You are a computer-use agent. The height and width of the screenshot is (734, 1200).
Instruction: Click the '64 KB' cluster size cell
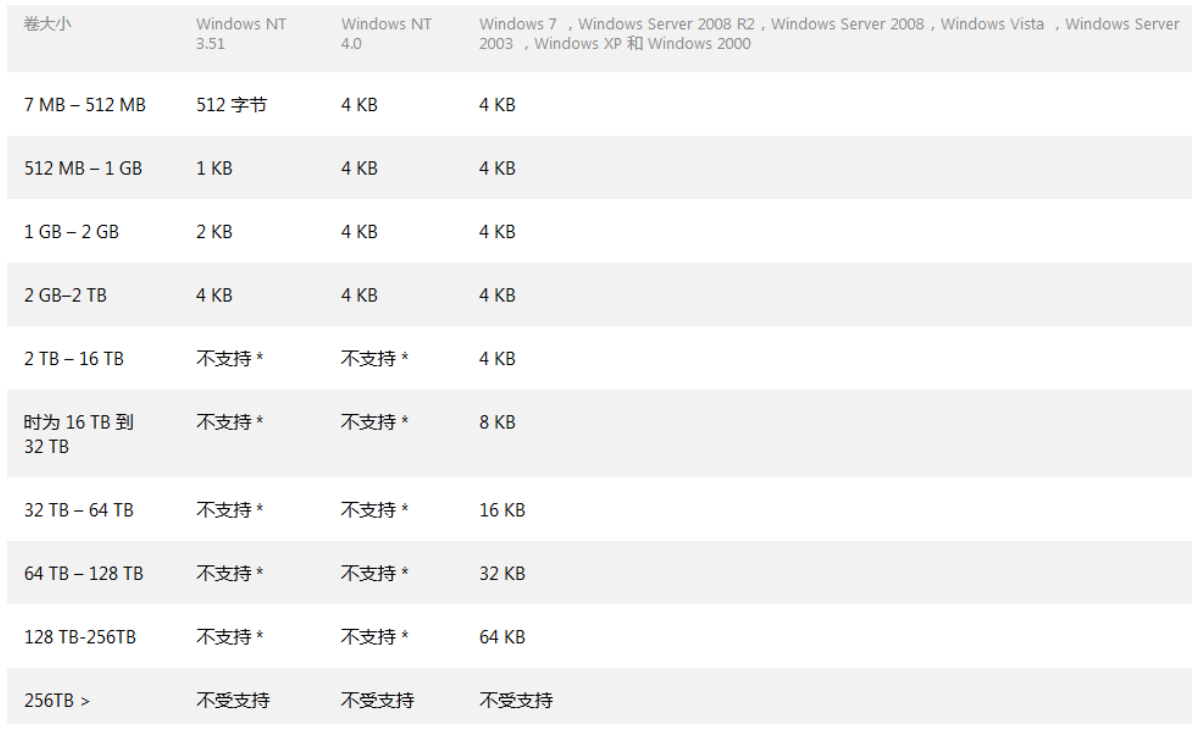(502, 637)
